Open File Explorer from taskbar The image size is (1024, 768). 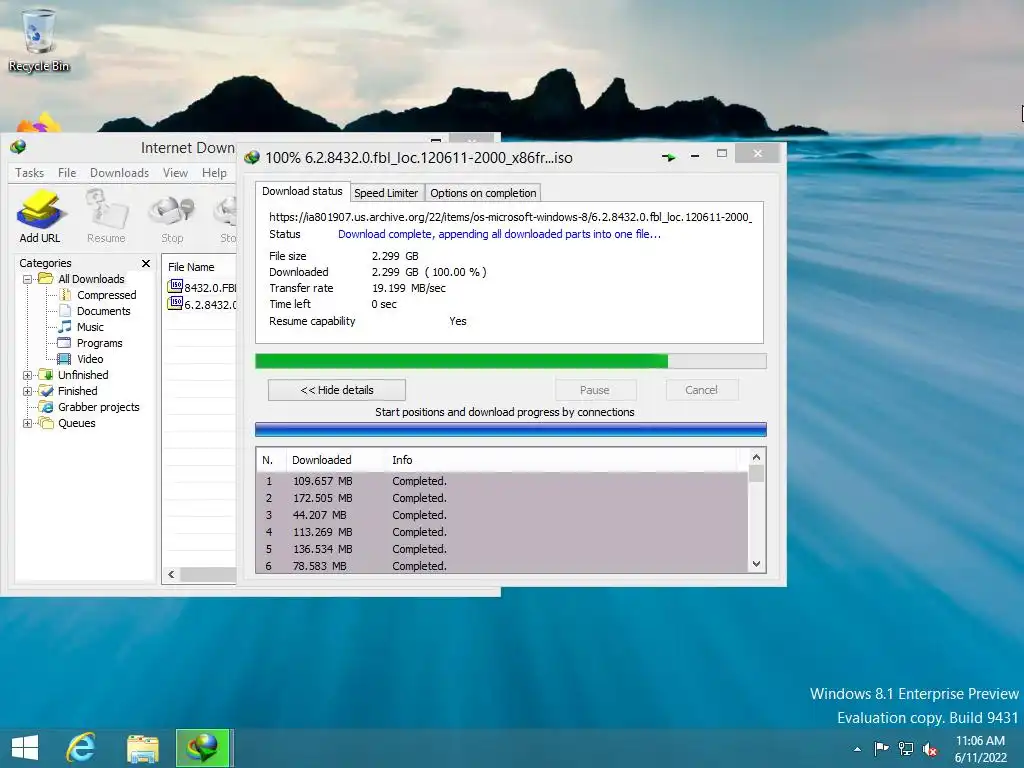coord(142,748)
